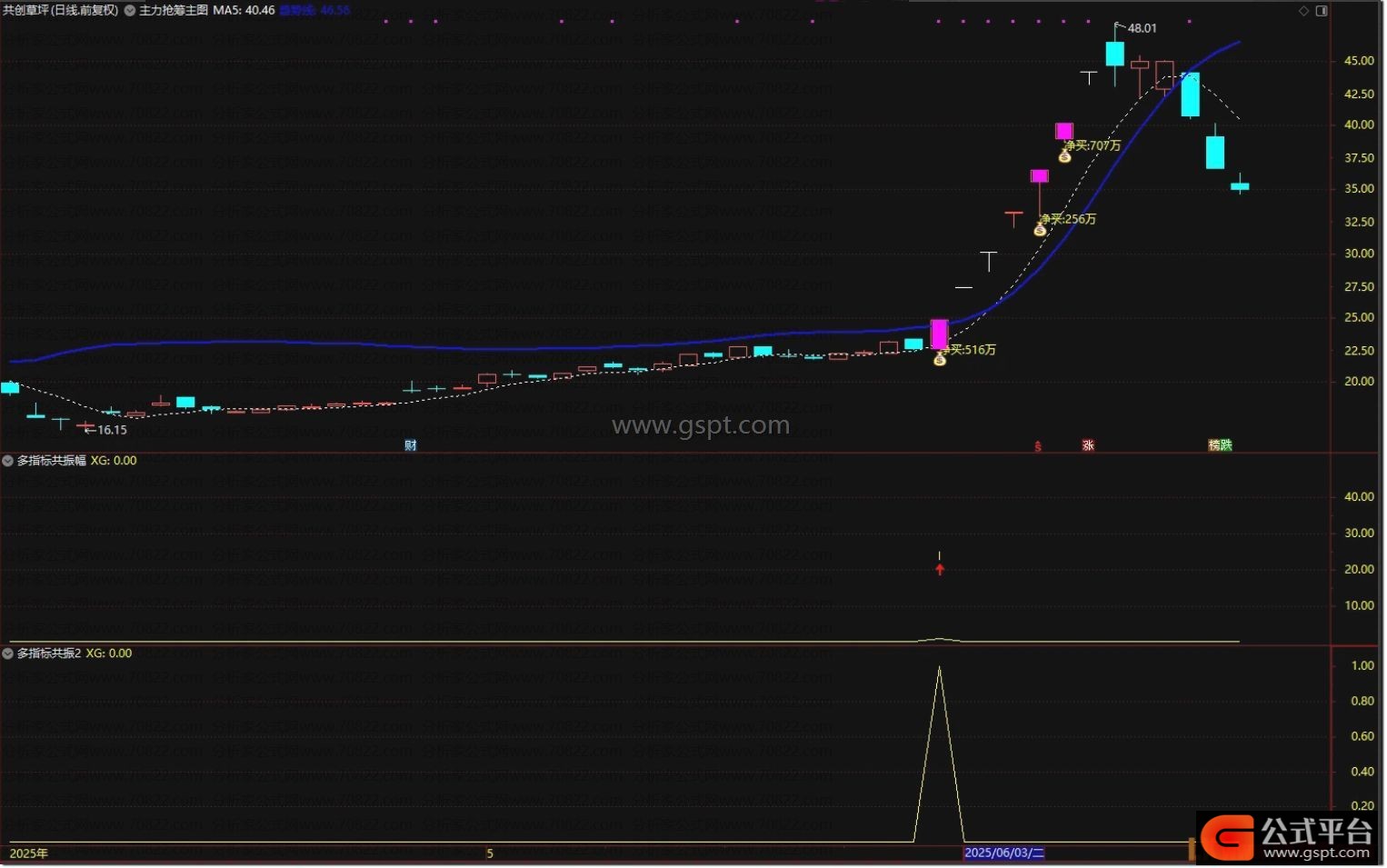Image resolution: width=1387 pixels, height=868 pixels.
Task: Click the 20.00 price axis label
Action: [x=1361, y=383]
